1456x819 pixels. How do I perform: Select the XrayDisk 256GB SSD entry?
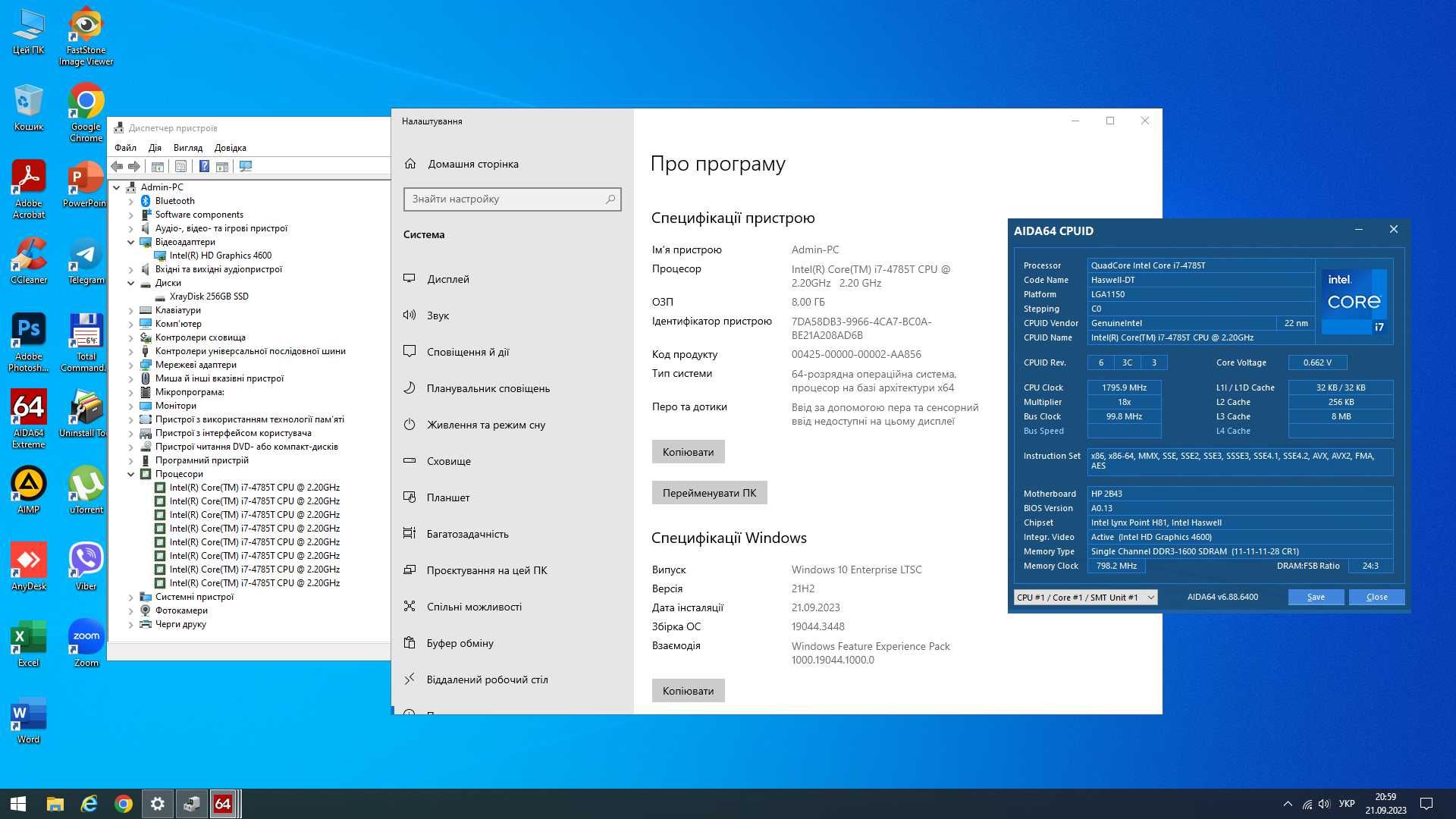pyautogui.click(x=209, y=297)
